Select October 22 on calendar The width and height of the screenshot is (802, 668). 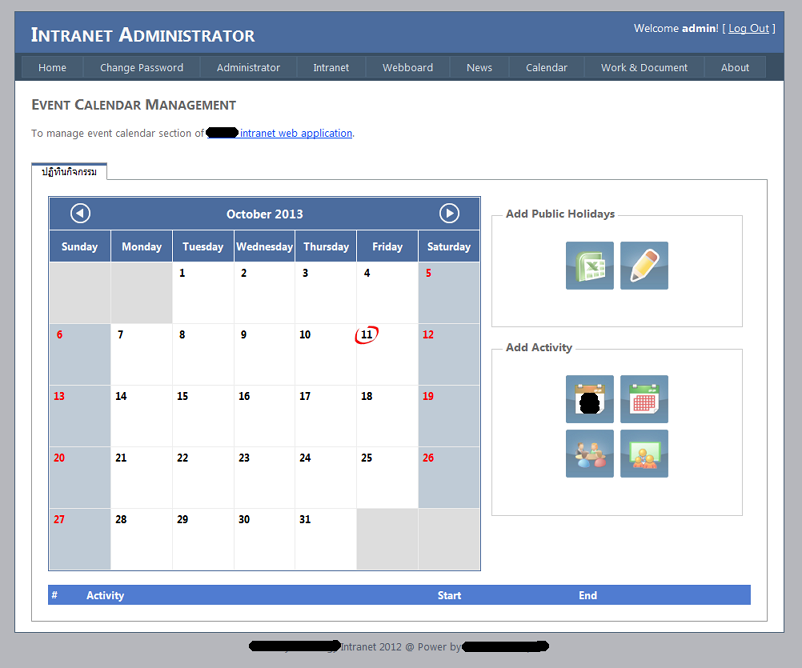pyautogui.click(x=203, y=477)
